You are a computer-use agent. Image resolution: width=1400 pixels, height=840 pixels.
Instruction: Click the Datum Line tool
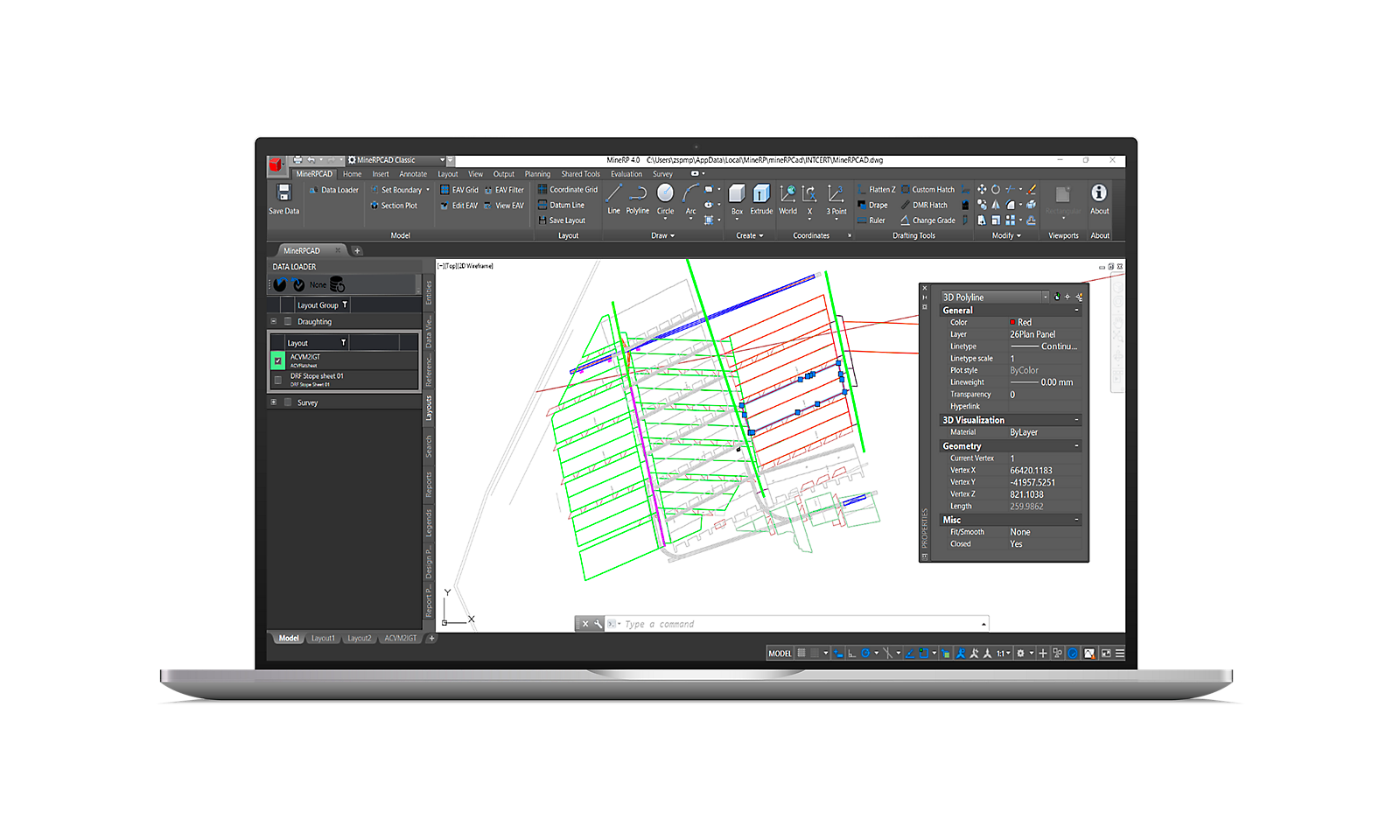point(562,205)
